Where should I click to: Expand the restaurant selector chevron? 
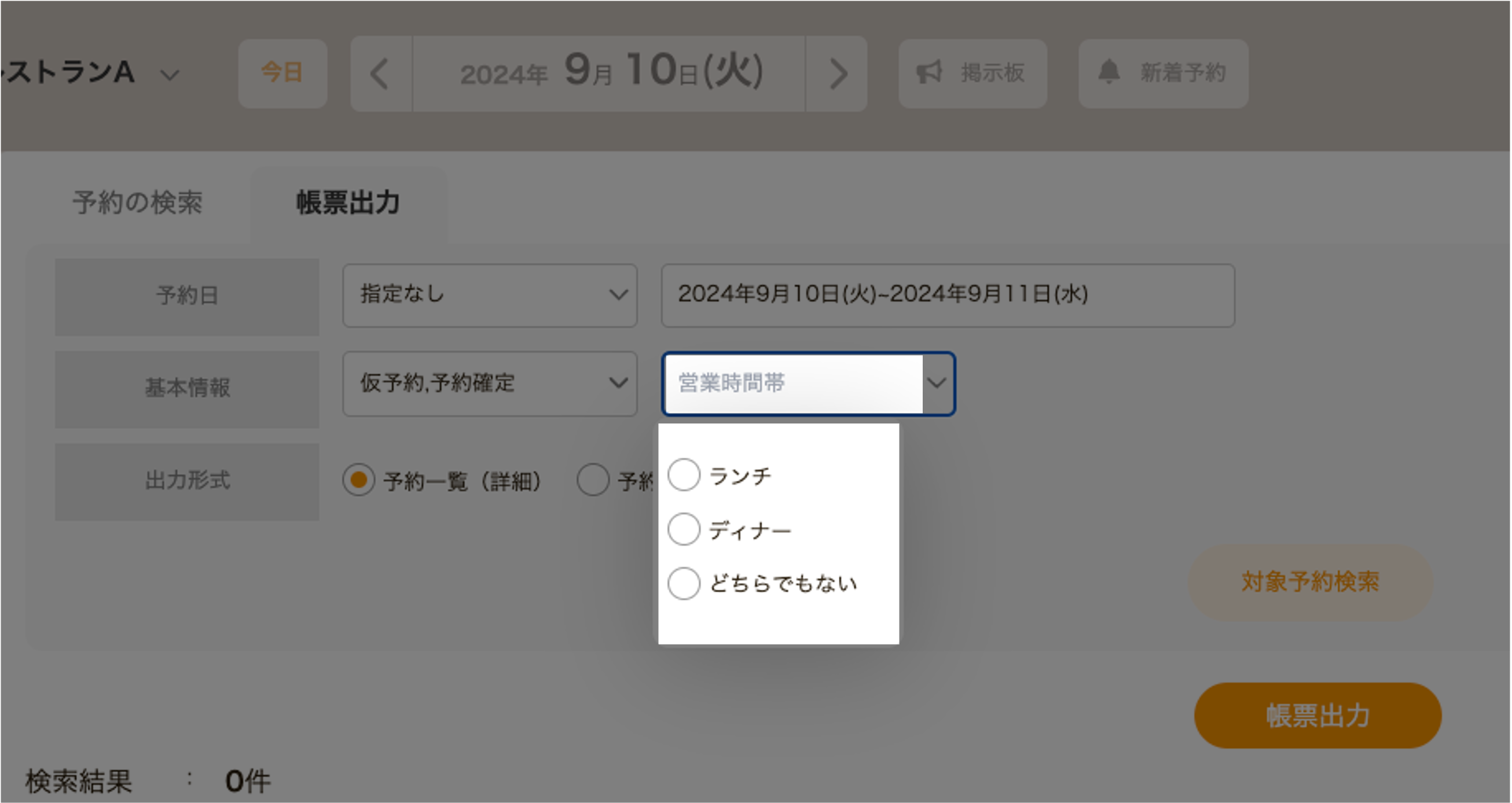coord(170,75)
